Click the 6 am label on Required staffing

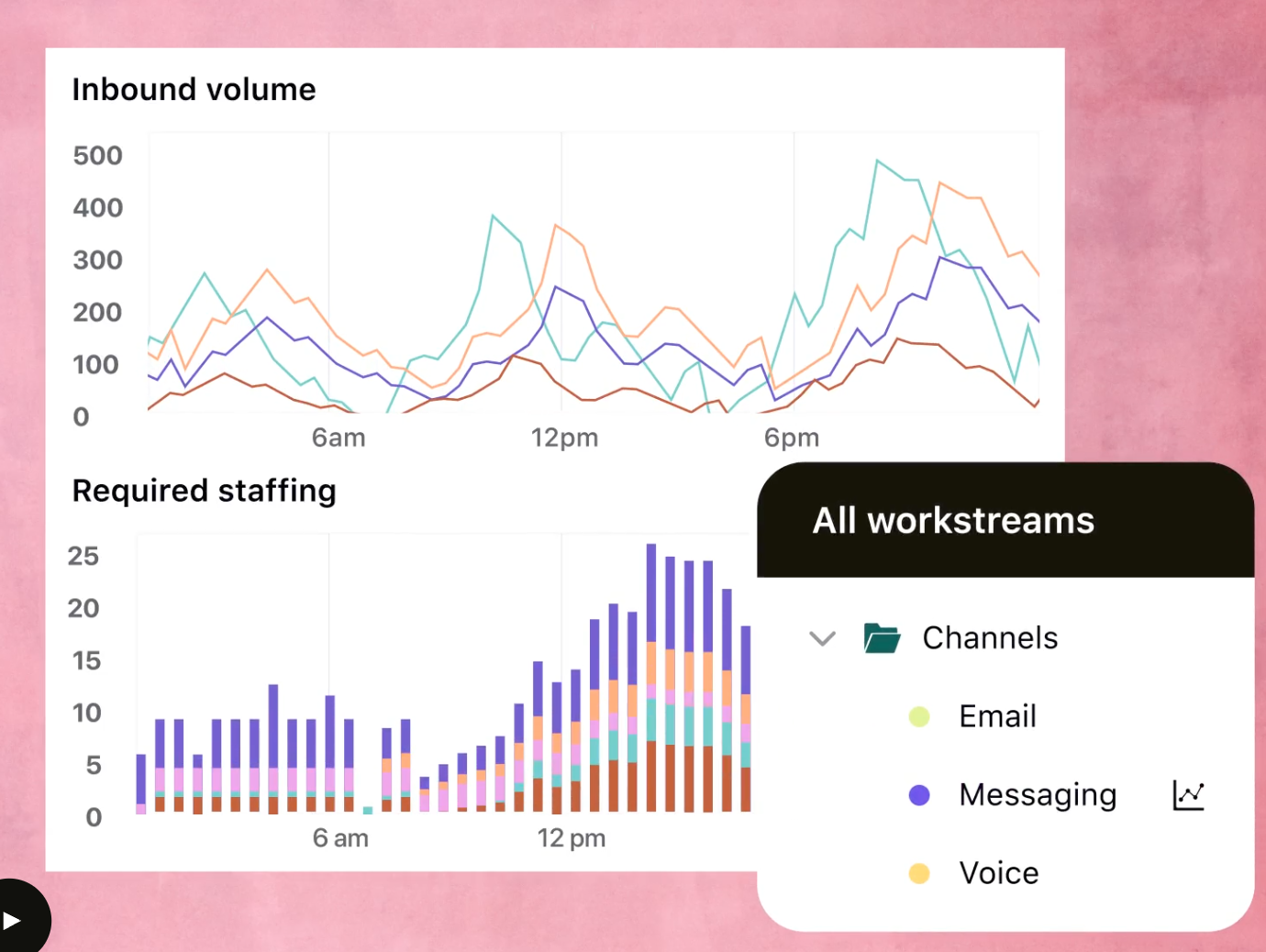tap(340, 838)
